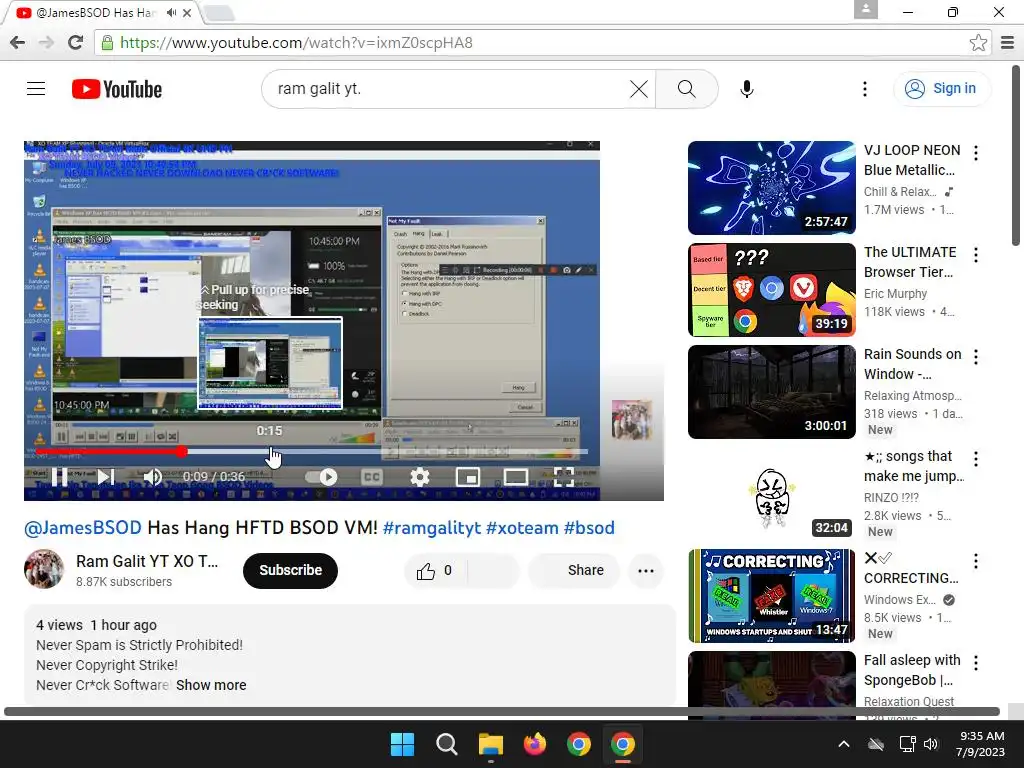Open the YouTube settings three-dot menu
This screenshot has height=768, width=1024.
865,89
